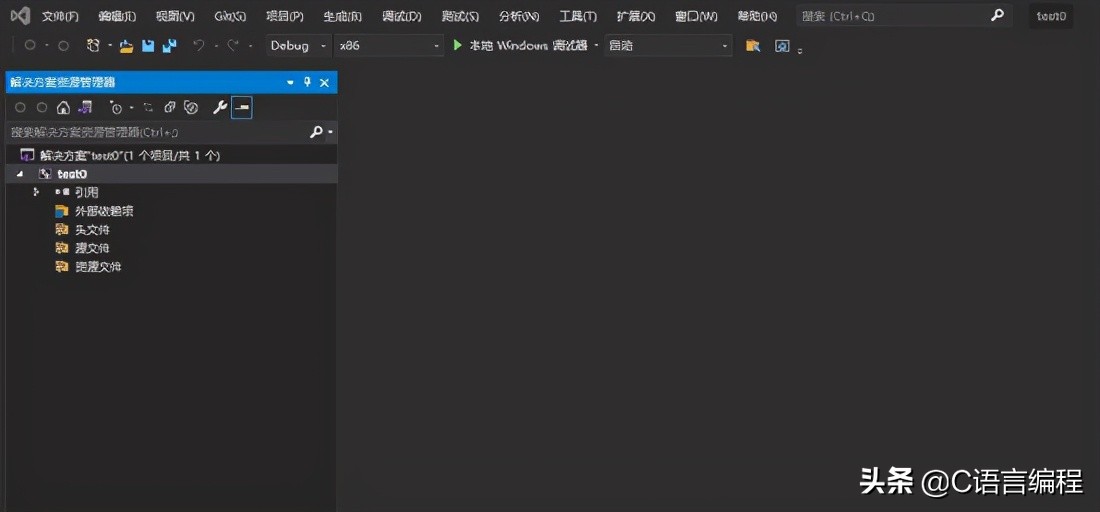The height and width of the screenshot is (512, 1100).
Task: Open the 分析(N) Analyze menu
Action: (519, 16)
